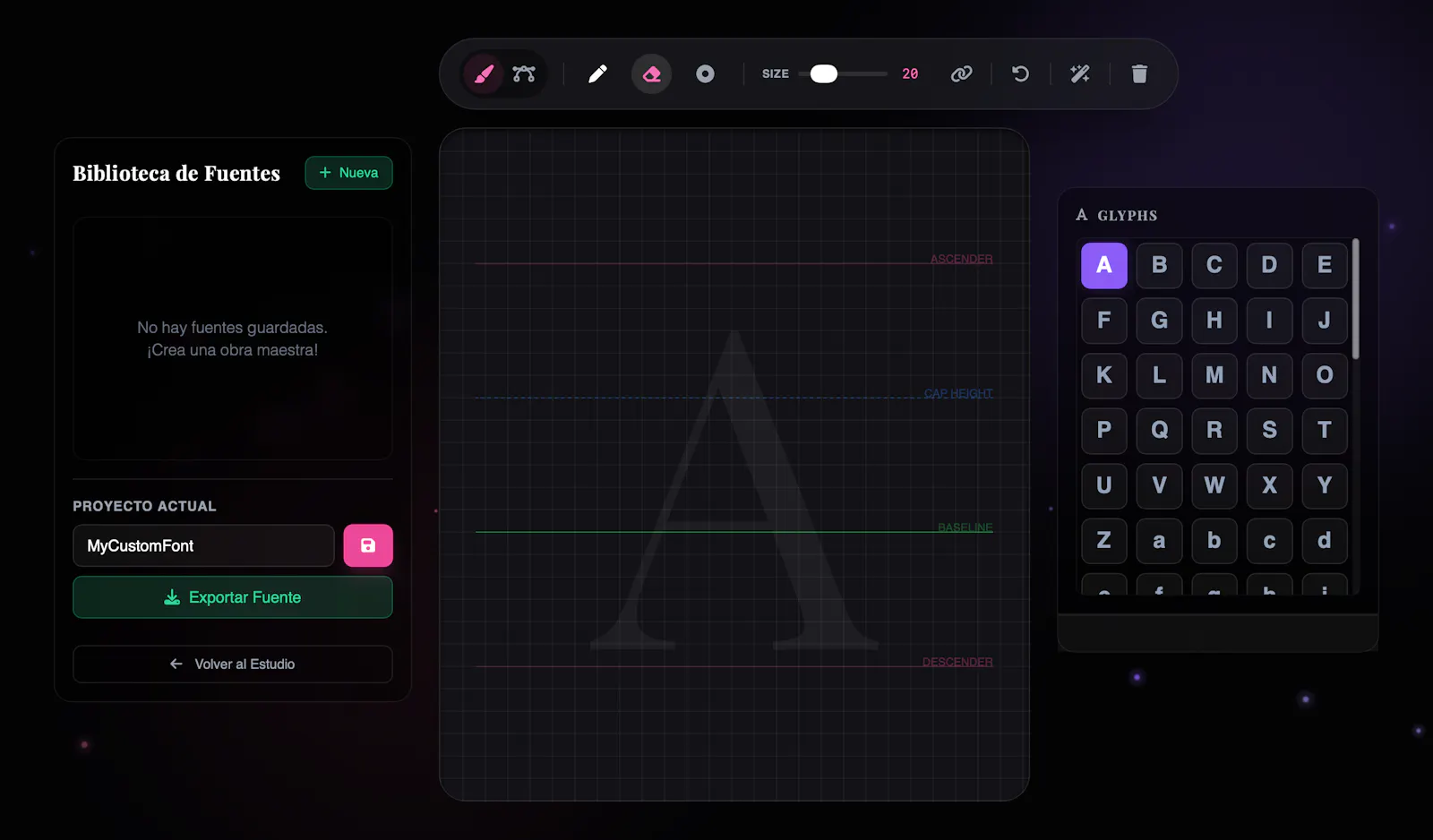The image size is (1433, 840).
Task: Select glyph uppercase A
Action: 1104,265
